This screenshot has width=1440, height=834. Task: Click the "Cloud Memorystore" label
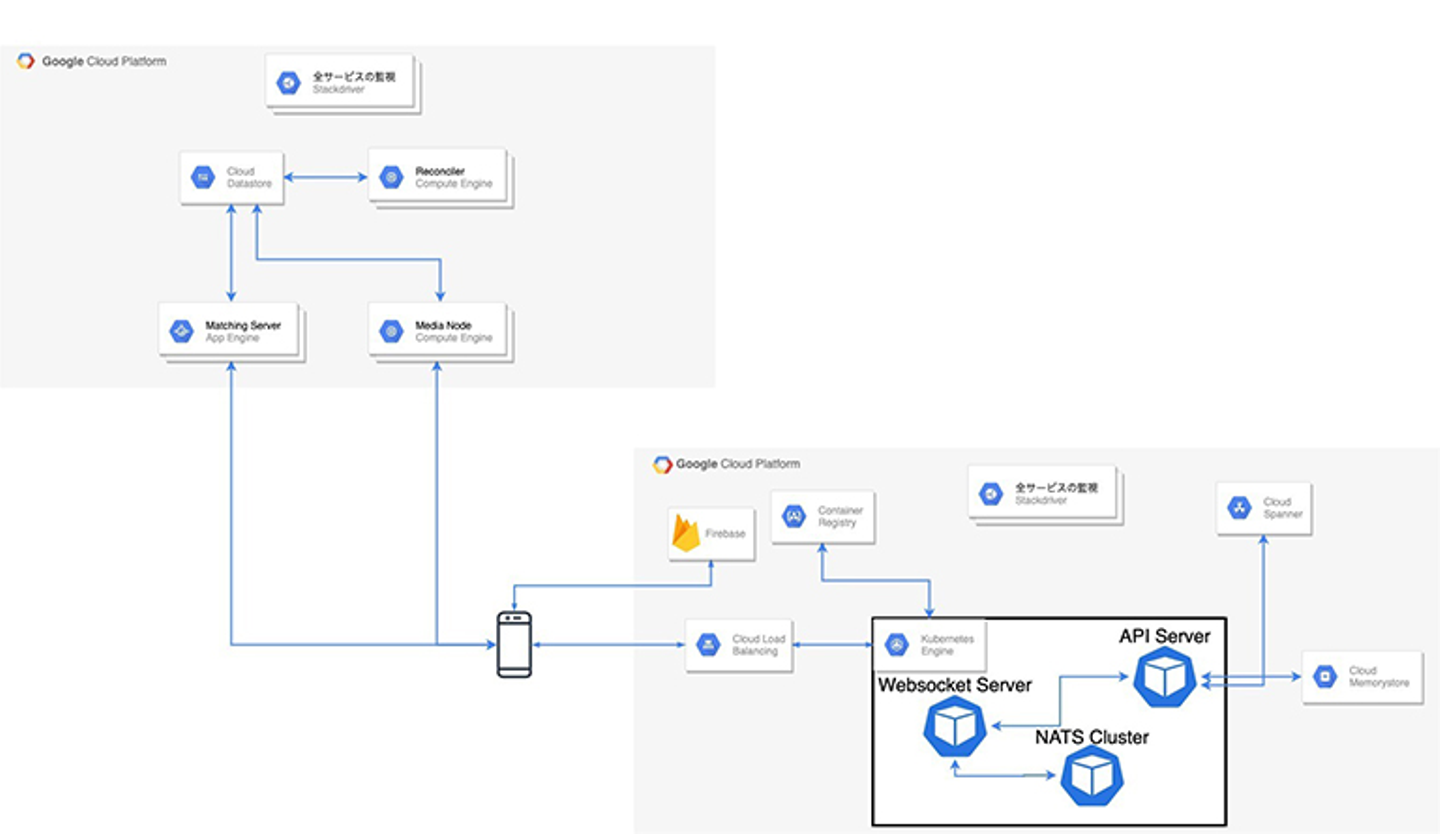coord(1379,677)
